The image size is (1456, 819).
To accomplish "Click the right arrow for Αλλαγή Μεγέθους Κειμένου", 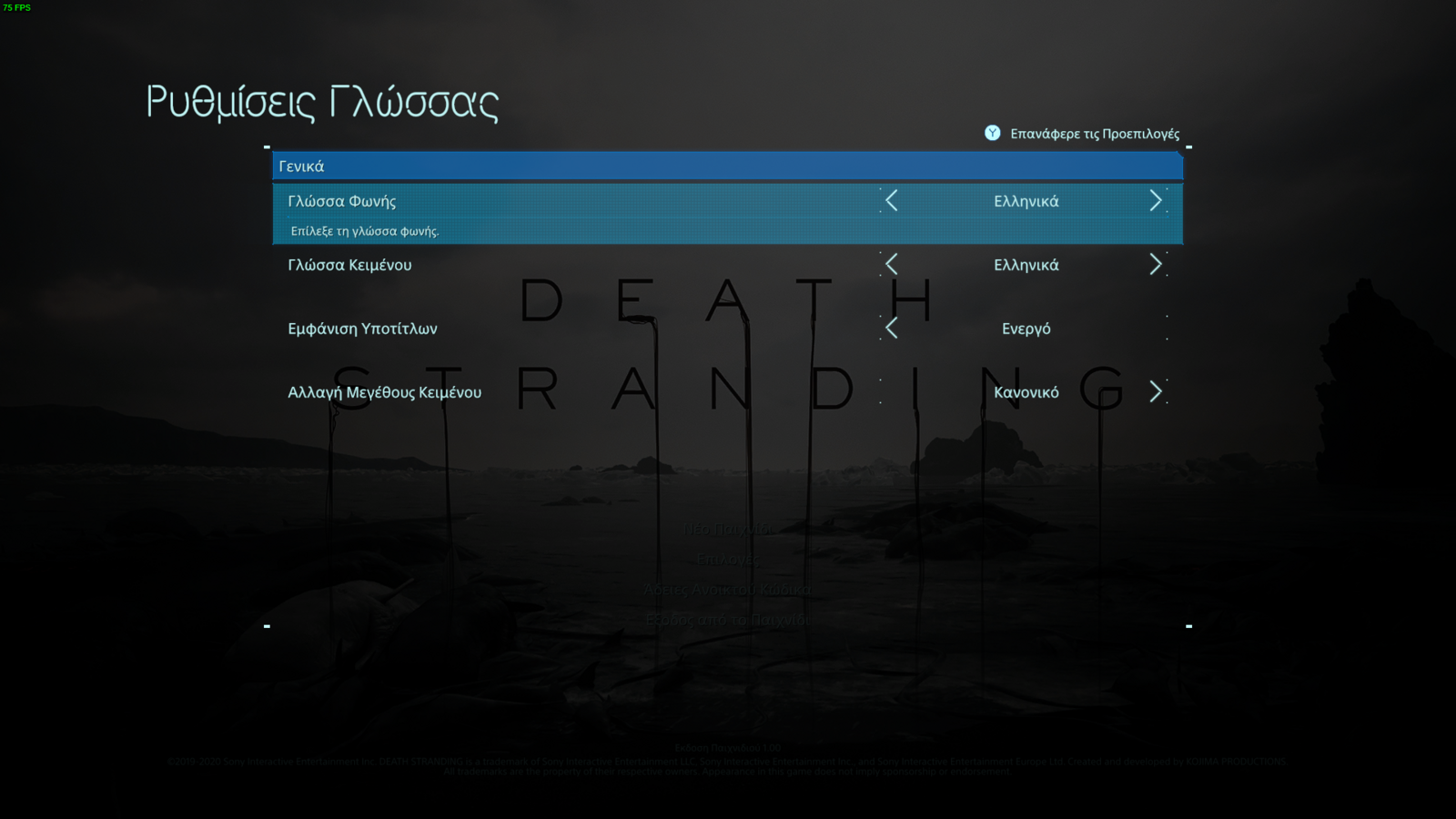I will [1156, 392].
